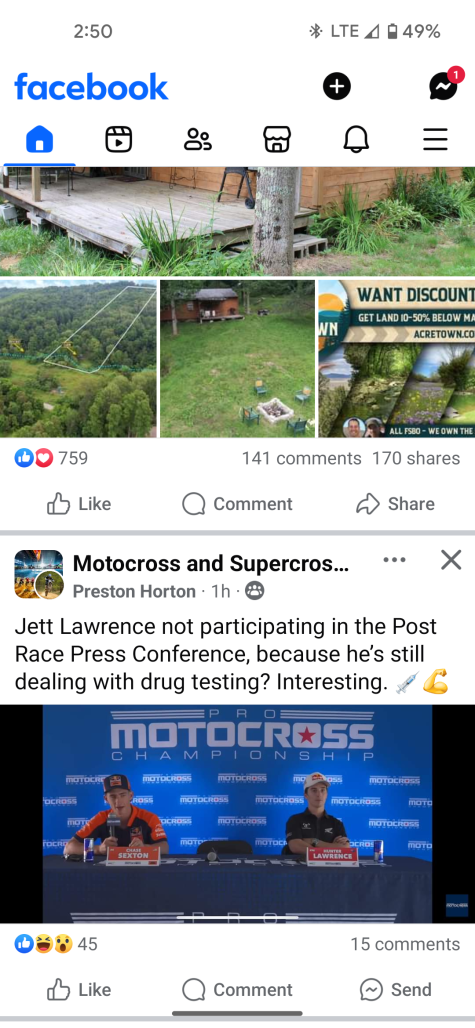Open the Motocross press conference video
The height and width of the screenshot is (1028, 475).
click(x=237, y=814)
